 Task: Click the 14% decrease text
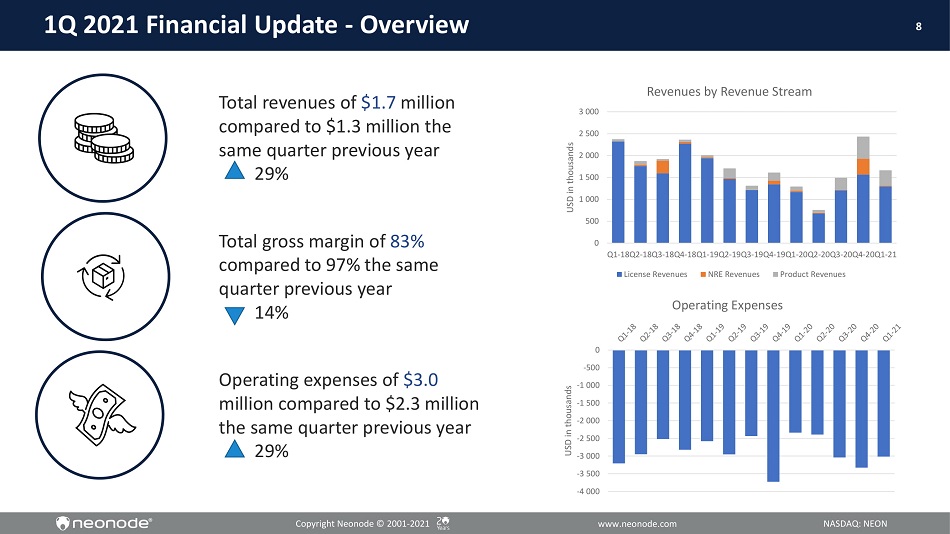pyautogui.click(x=271, y=313)
